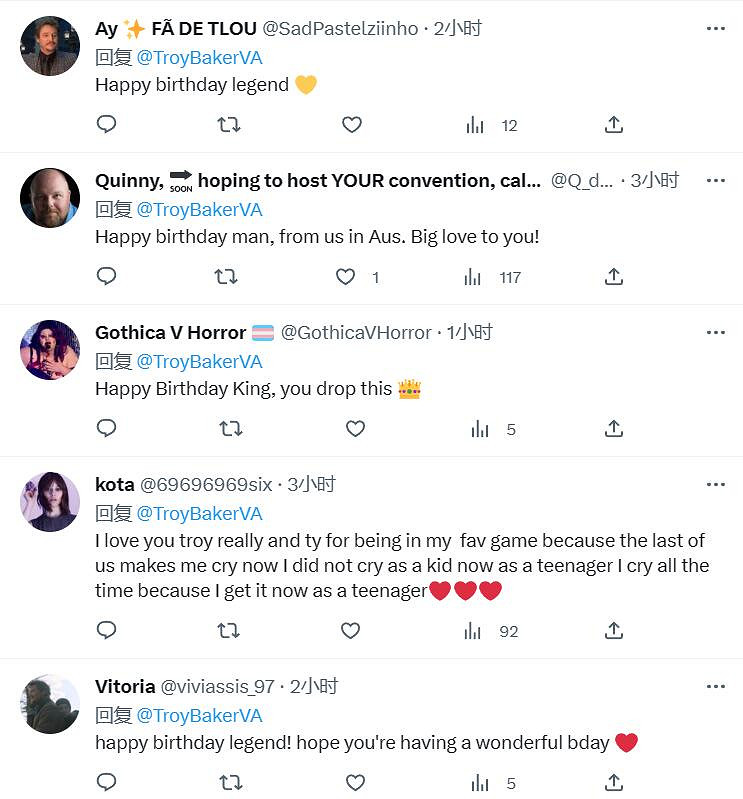The image size is (743, 799).
Task: Open Gothica V Horror's profile picture
Action: [50, 350]
